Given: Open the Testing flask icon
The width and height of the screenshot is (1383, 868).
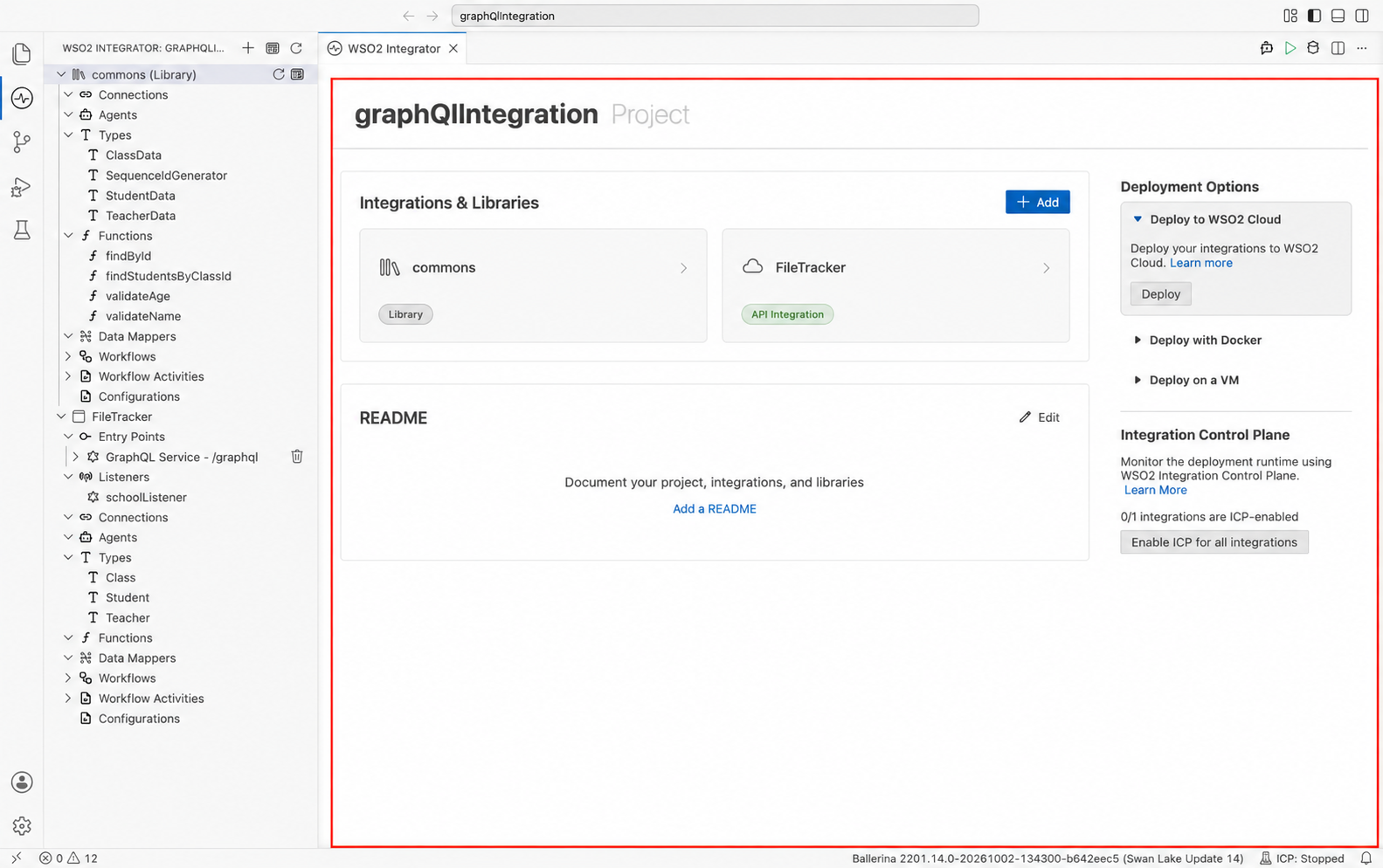Looking at the screenshot, I should tap(22, 230).
